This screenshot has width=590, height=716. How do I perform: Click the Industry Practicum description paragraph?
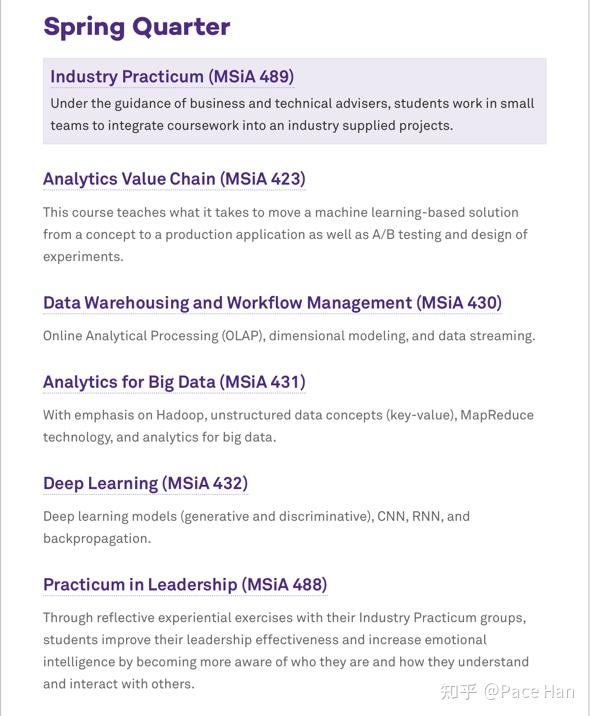coord(292,114)
